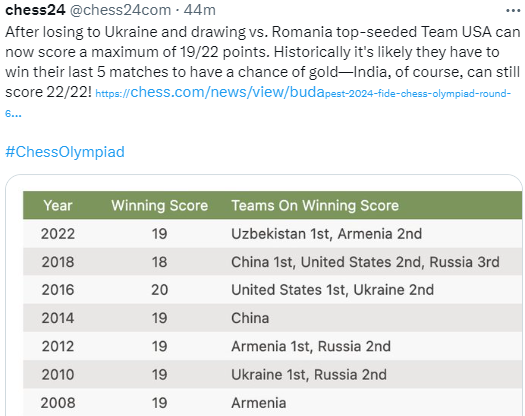The width and height of the screenshot is (525, 416).
Task: Select the 2012 Armenia row
Action: (272, 346)
